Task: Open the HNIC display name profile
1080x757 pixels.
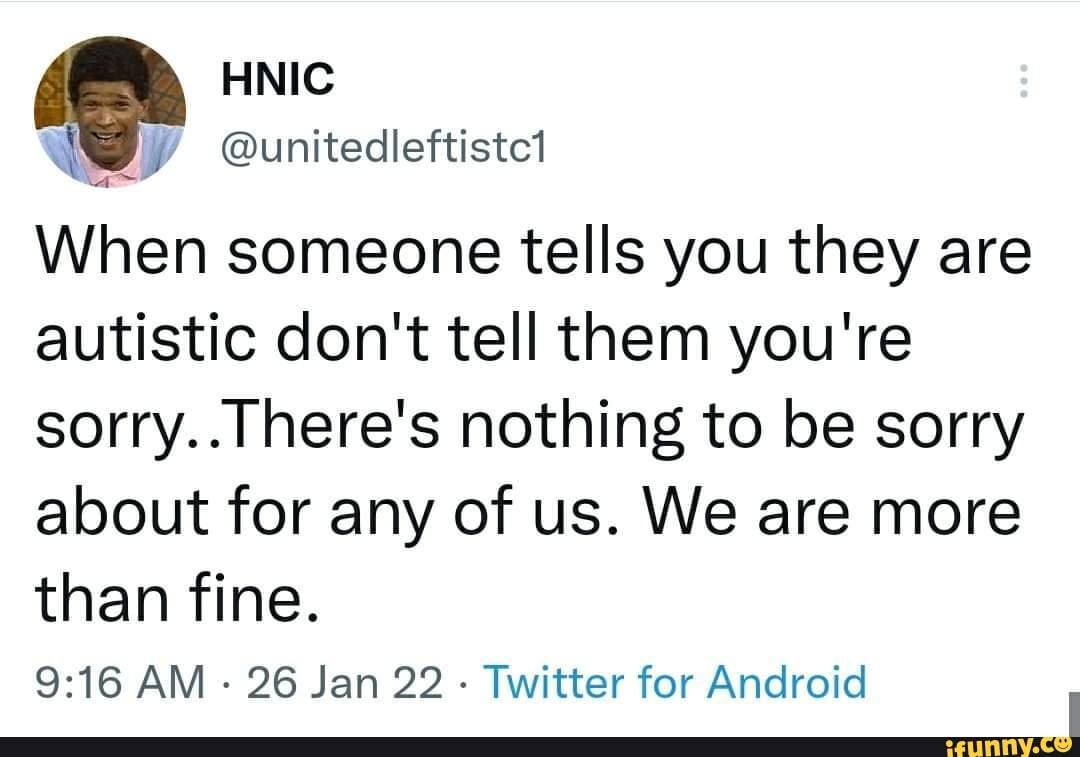Action: pos(277,80)
